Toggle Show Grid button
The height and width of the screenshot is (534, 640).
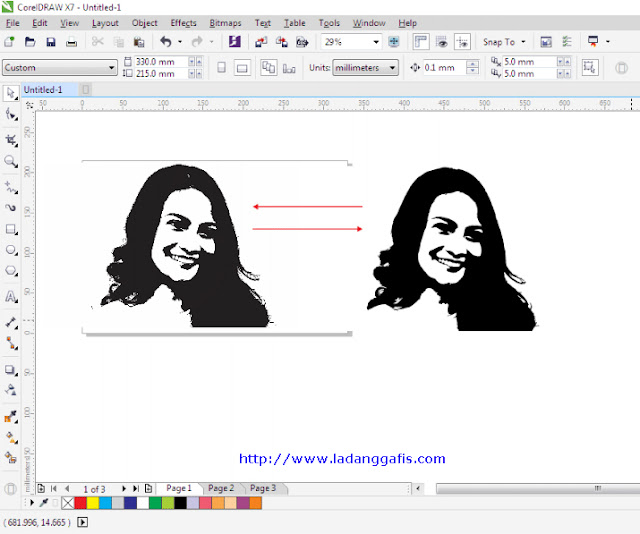tap(442, 42)
